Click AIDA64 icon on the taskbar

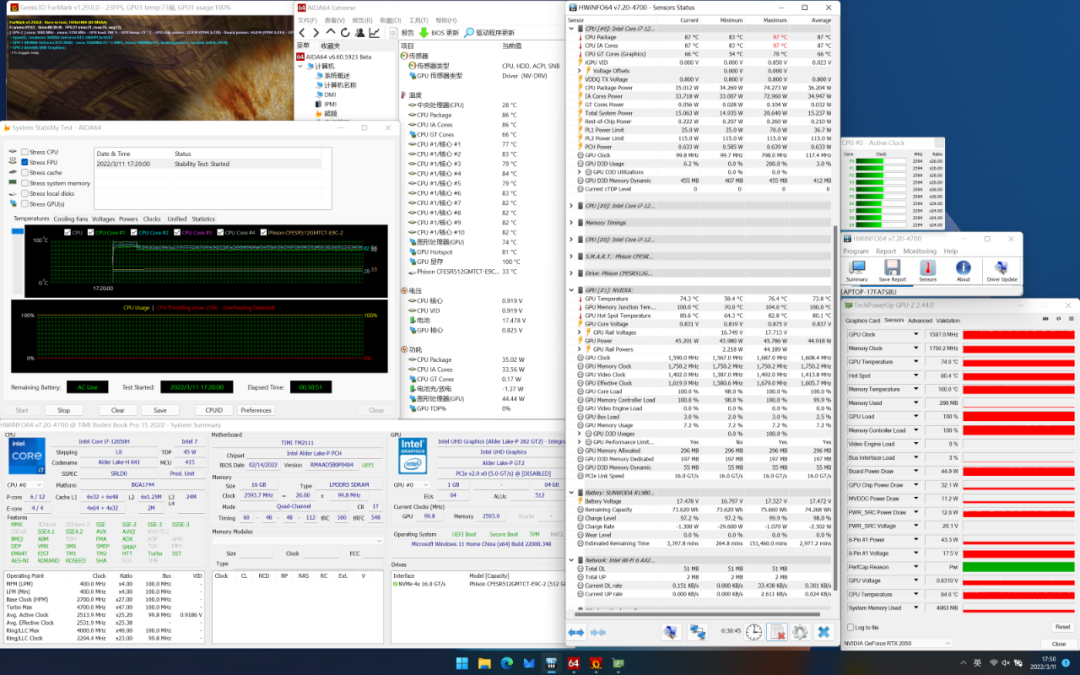[573, 663]
